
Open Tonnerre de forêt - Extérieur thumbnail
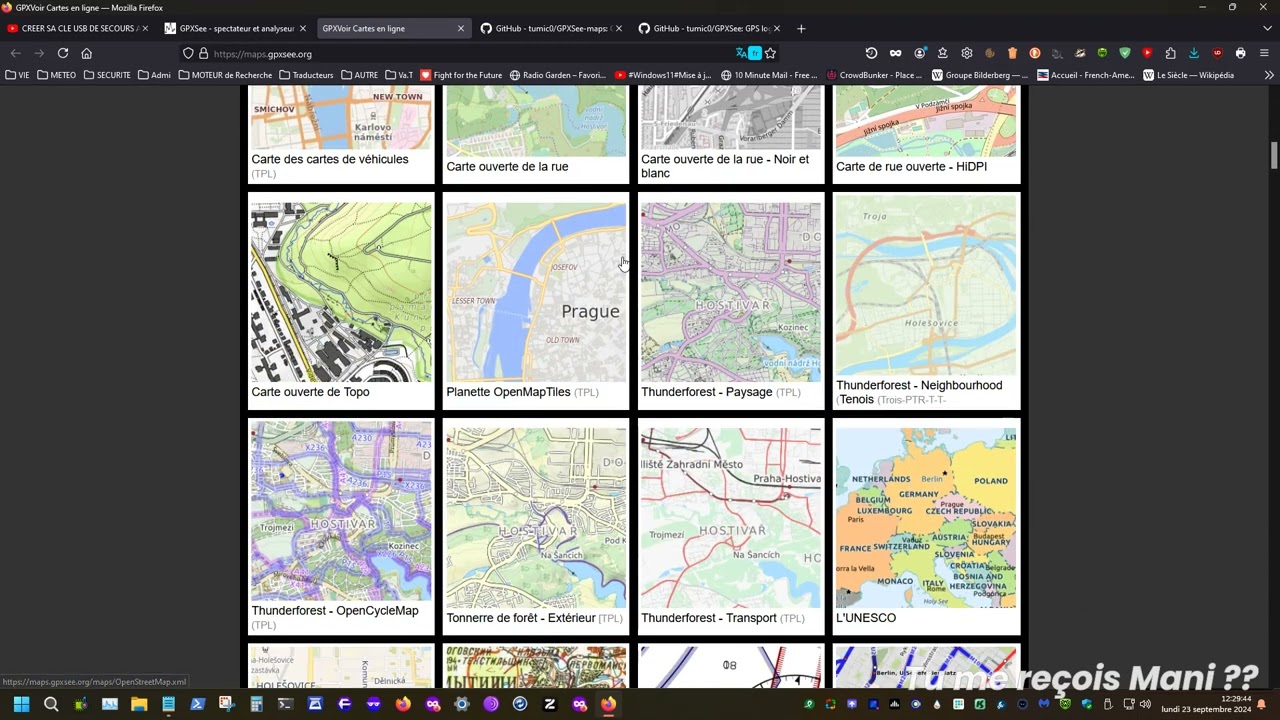[x=536, y=518]
